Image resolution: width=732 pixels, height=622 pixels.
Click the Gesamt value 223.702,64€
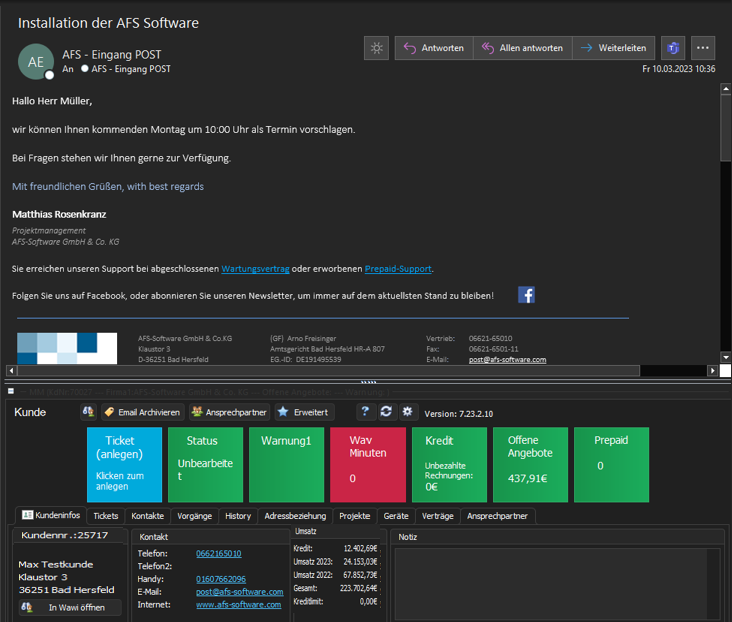pos(358,588)
